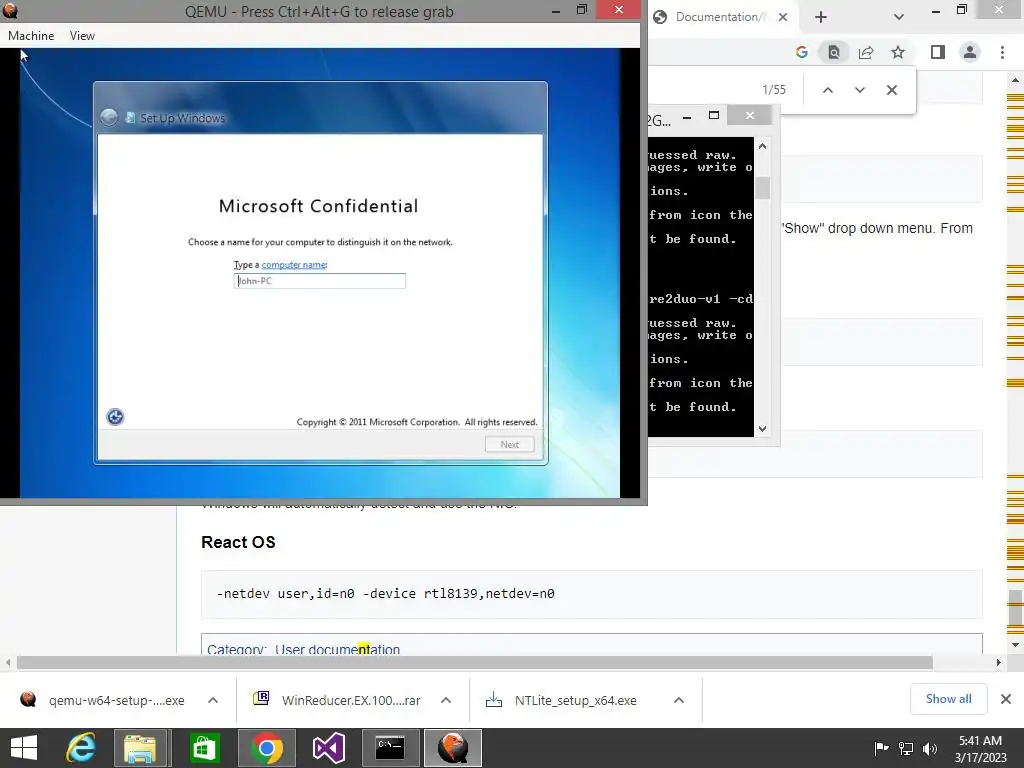Open the View menu in QEMU

[82, 36]
